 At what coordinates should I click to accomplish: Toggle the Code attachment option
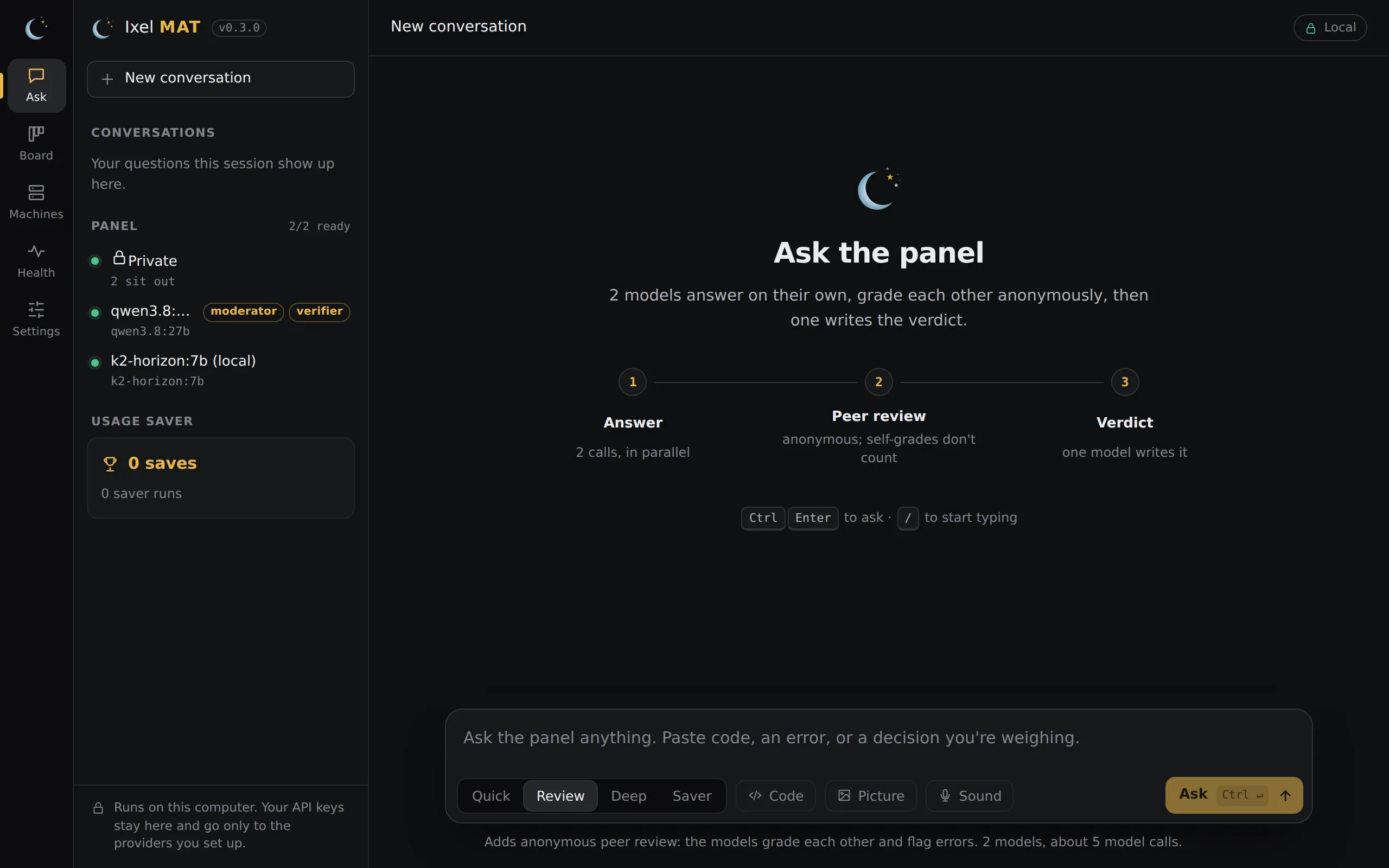(x=775, y=796)
